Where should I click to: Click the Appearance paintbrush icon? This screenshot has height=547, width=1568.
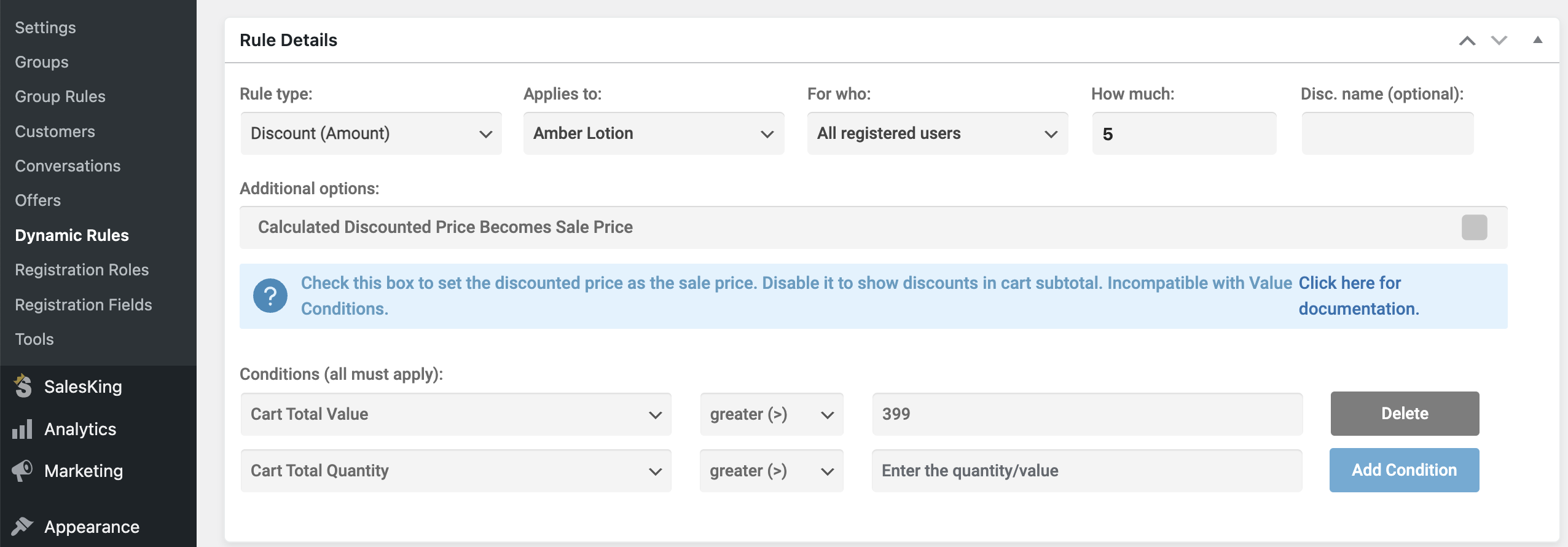[x=22, y=527]
